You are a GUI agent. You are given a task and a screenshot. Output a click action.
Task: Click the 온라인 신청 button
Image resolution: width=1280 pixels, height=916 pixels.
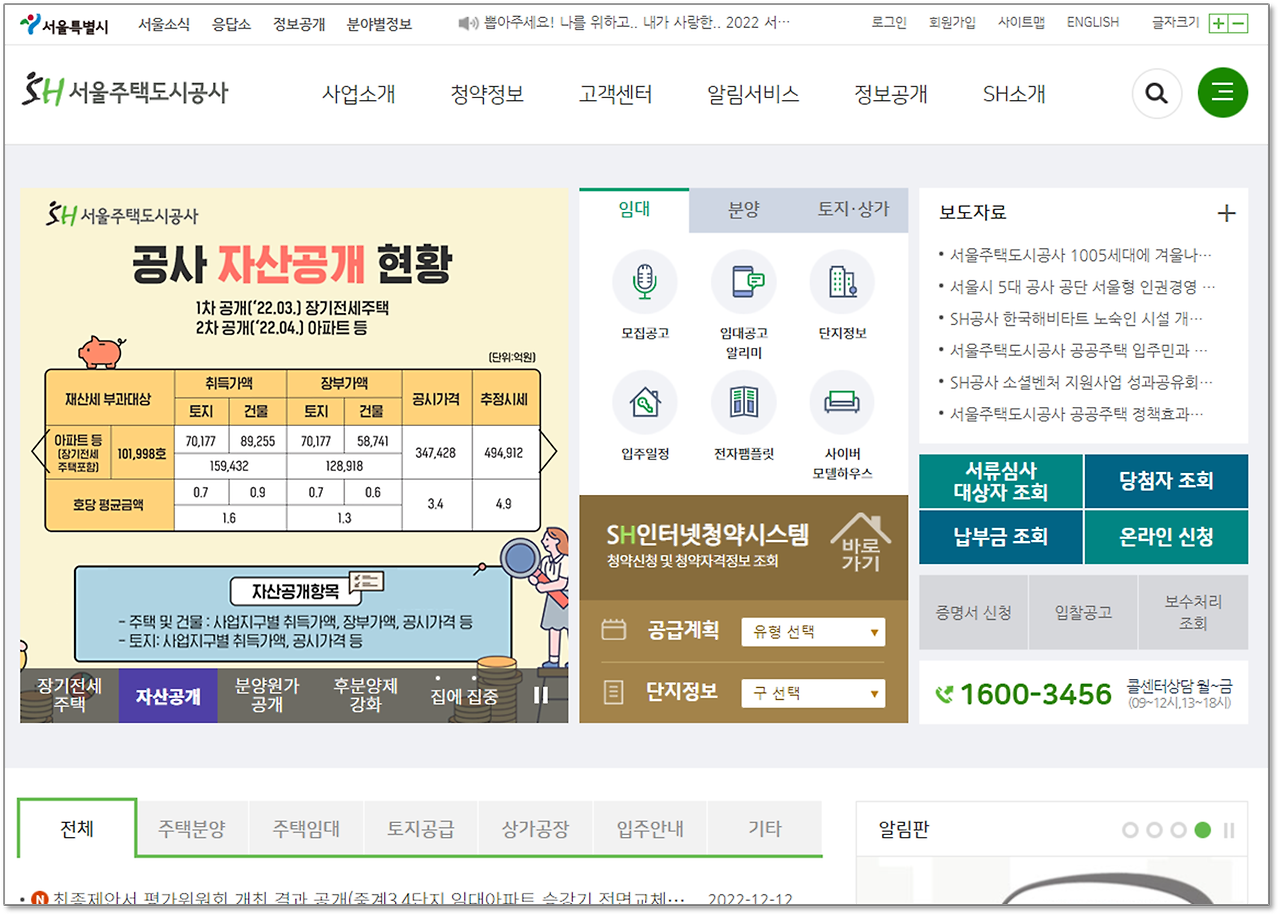pyautogui.click(x=1166, y=537)
